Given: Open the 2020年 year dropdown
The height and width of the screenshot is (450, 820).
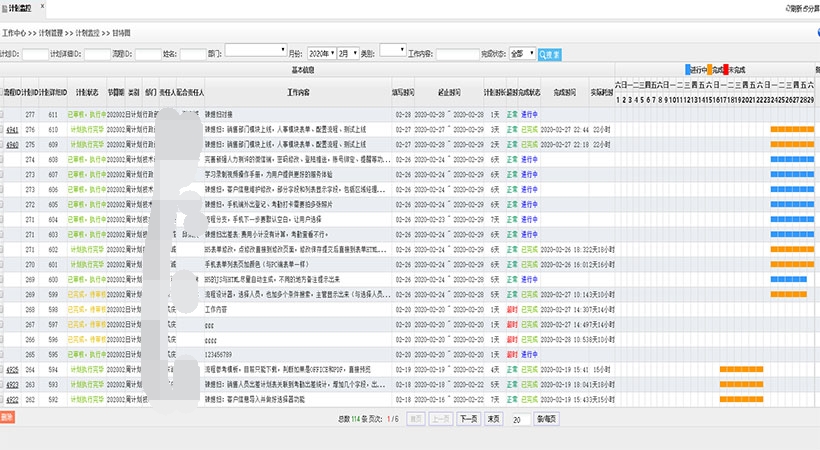Looking at the screenshot, I should (321, 53).
